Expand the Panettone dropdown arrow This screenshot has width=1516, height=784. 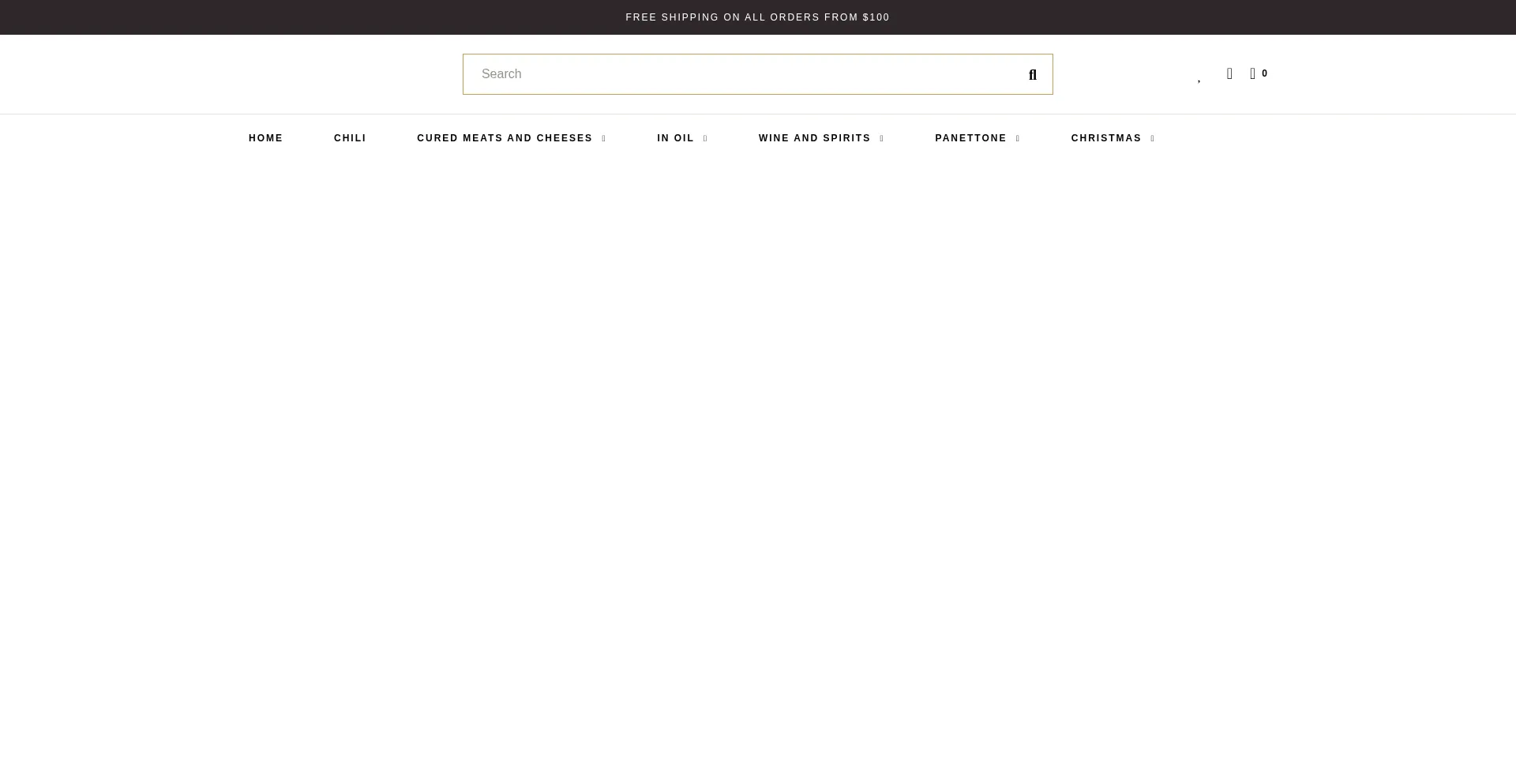[1018, 139]
